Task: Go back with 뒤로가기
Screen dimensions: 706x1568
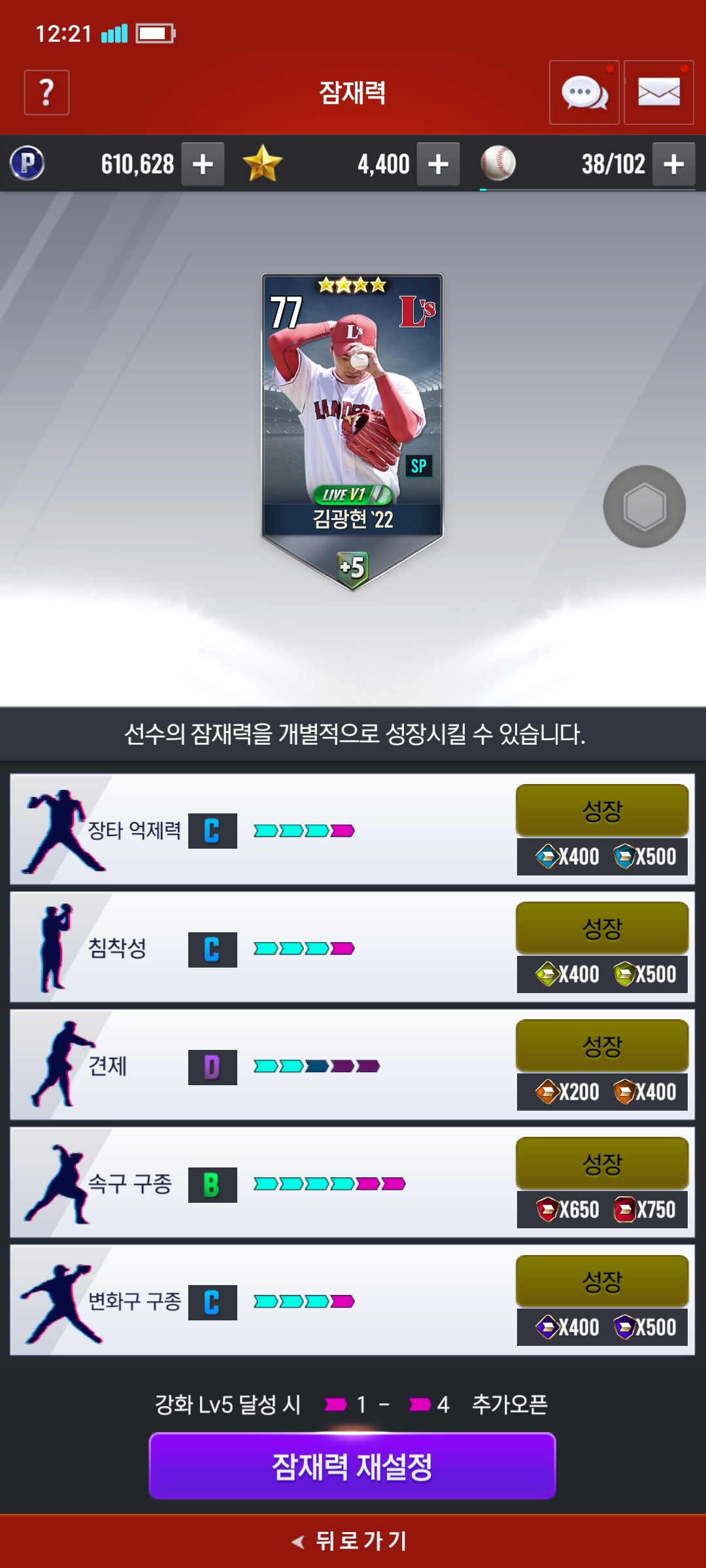Action: pos(352,1541)
